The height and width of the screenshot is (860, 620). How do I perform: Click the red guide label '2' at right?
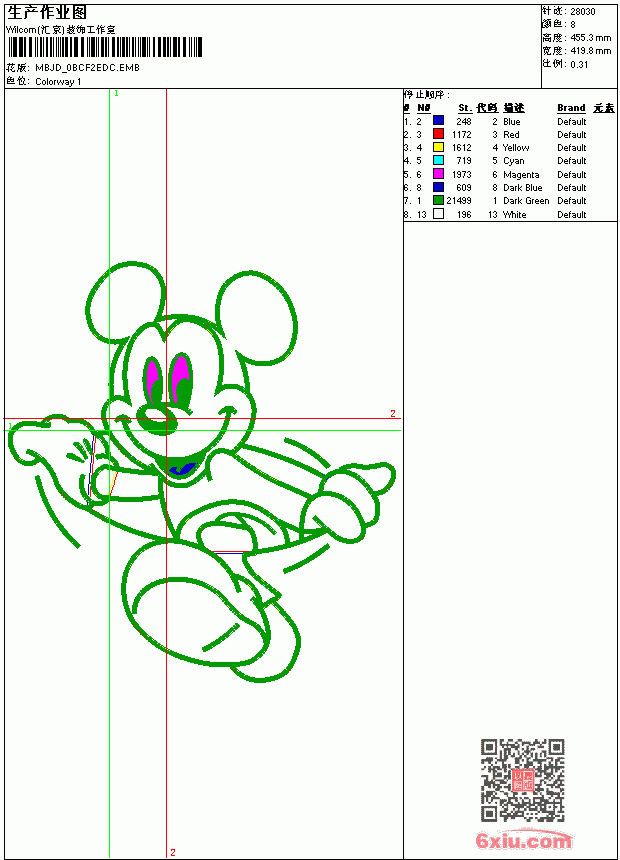pyautogui.click(x=393, y=413)
